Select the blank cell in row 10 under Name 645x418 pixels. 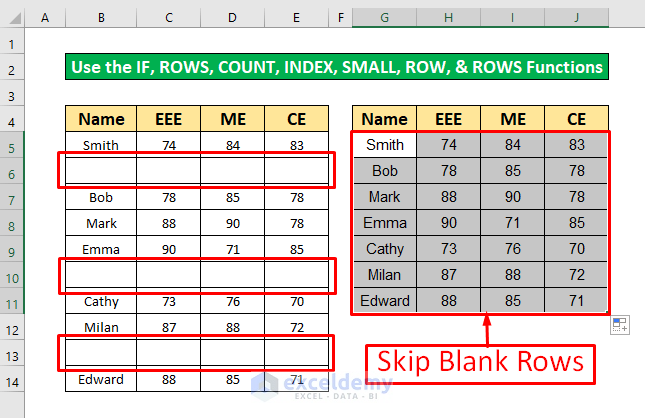(101, 275)
